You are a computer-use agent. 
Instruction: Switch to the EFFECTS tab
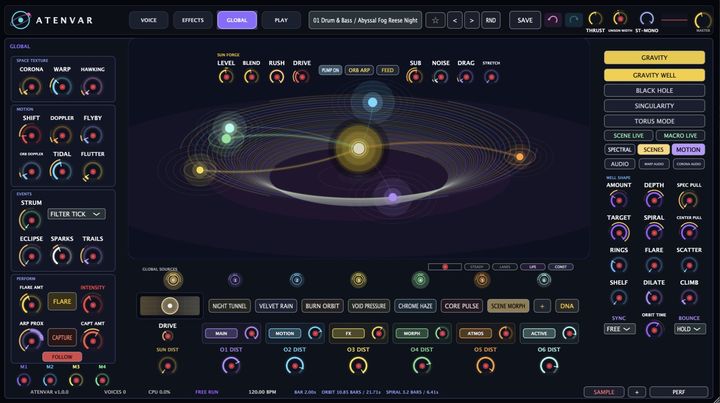[x=192, y=20]
